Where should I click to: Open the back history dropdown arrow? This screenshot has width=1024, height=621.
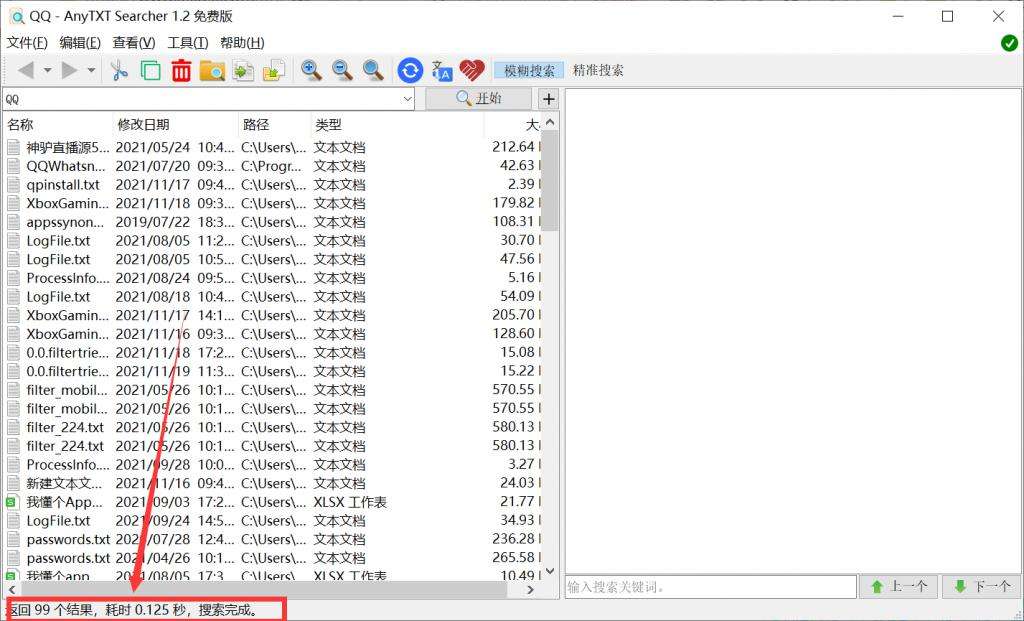tap(47, 70)
